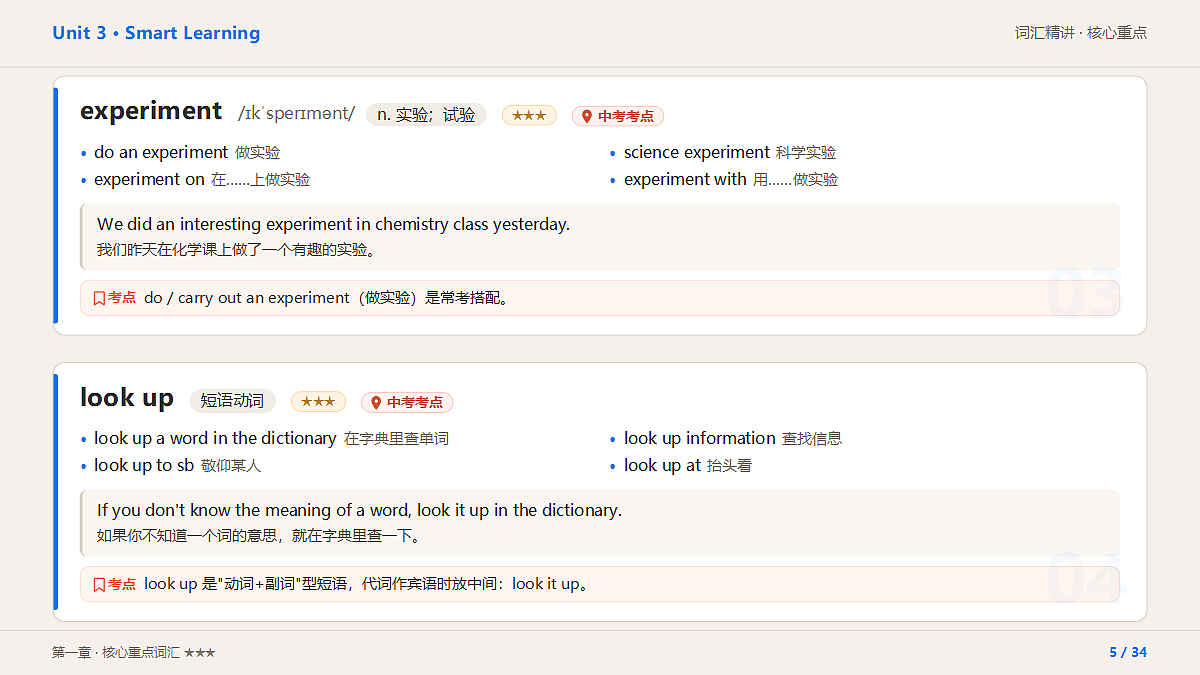Image resolution: width=1200 pixels, height=675 pixels.
Task: Open the Unit 3 • Smart Learning title
Action: coord(156,33)
